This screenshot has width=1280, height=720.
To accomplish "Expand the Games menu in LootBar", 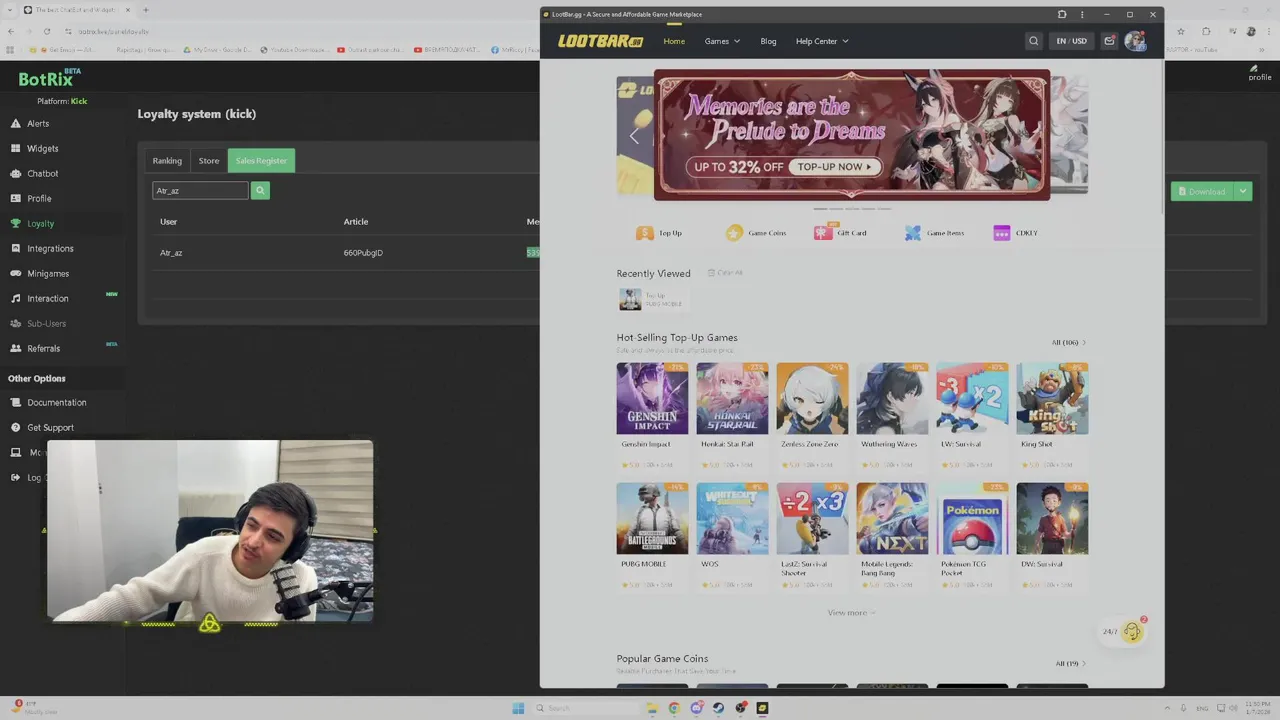I will (x=722, y=41).
